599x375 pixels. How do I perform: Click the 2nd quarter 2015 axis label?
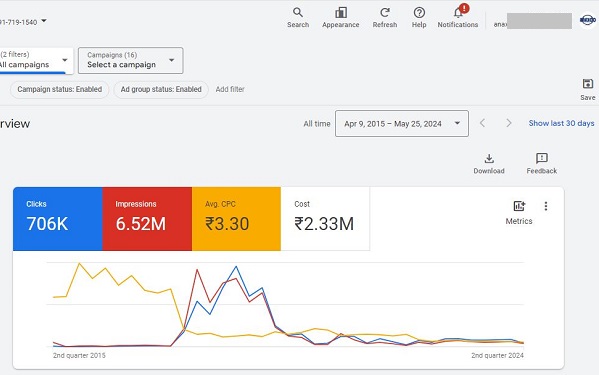tap(79, 356)
